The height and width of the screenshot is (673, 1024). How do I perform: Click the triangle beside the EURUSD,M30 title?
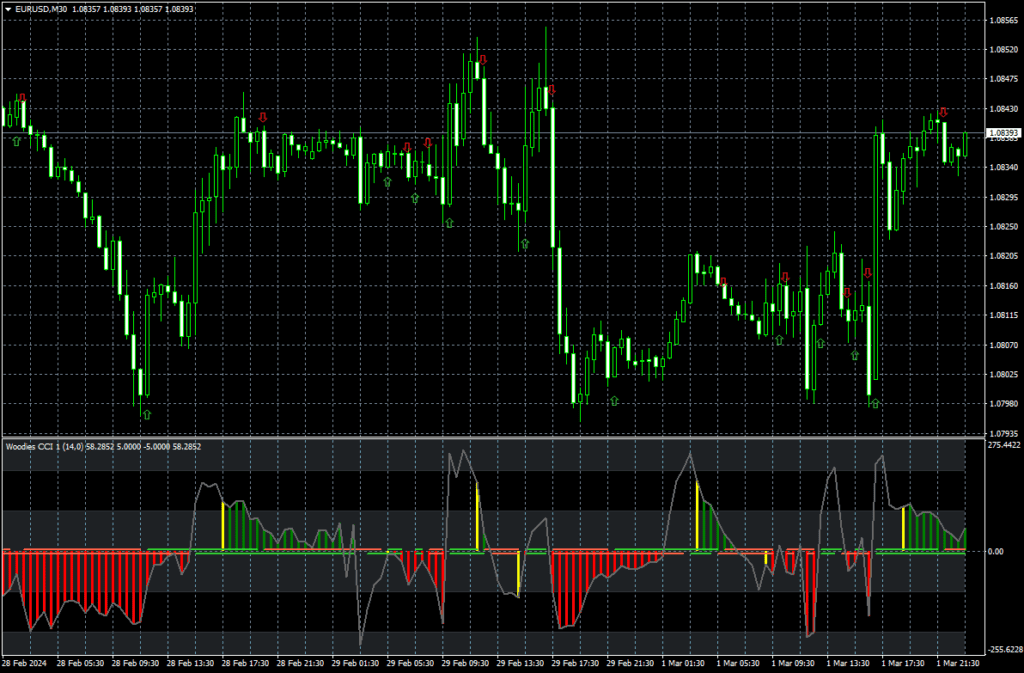pyautogui.click(x=8, y=9)
